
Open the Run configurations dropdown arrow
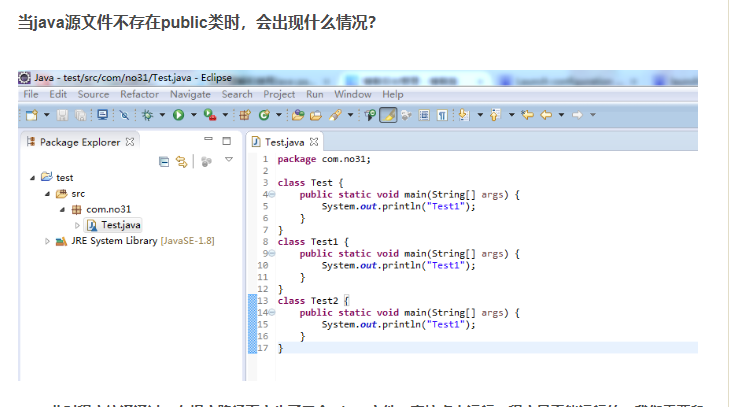click(x=193, y=115)
